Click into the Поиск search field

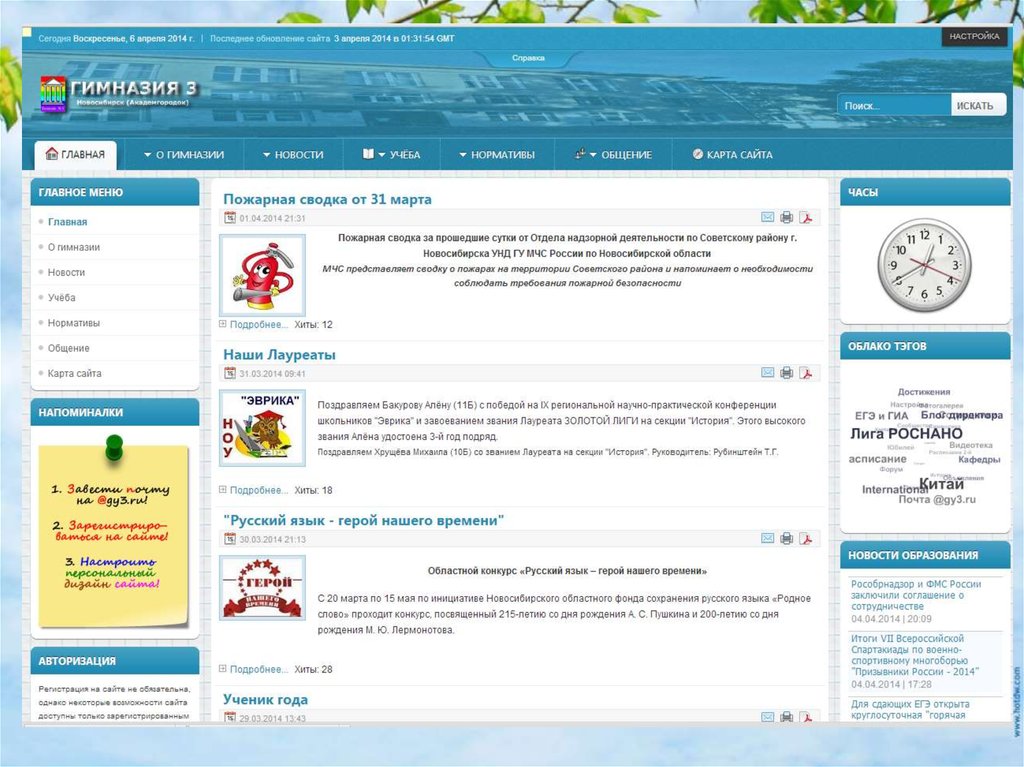click(894, 105)
